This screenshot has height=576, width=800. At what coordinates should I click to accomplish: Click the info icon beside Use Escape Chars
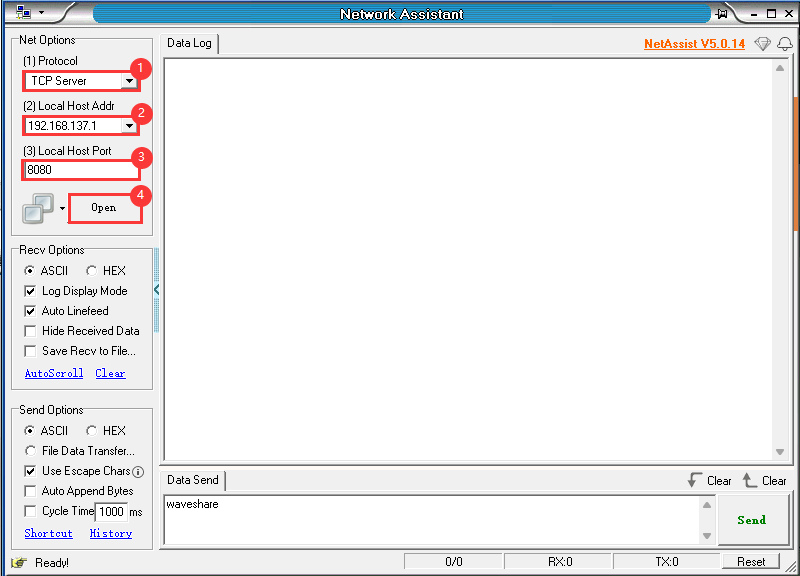[138, 471]
